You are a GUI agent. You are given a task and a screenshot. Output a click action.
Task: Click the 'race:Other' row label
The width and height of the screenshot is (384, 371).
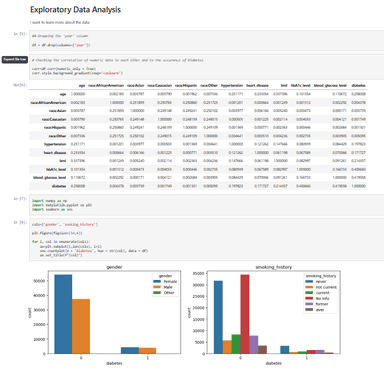[57, 136]
